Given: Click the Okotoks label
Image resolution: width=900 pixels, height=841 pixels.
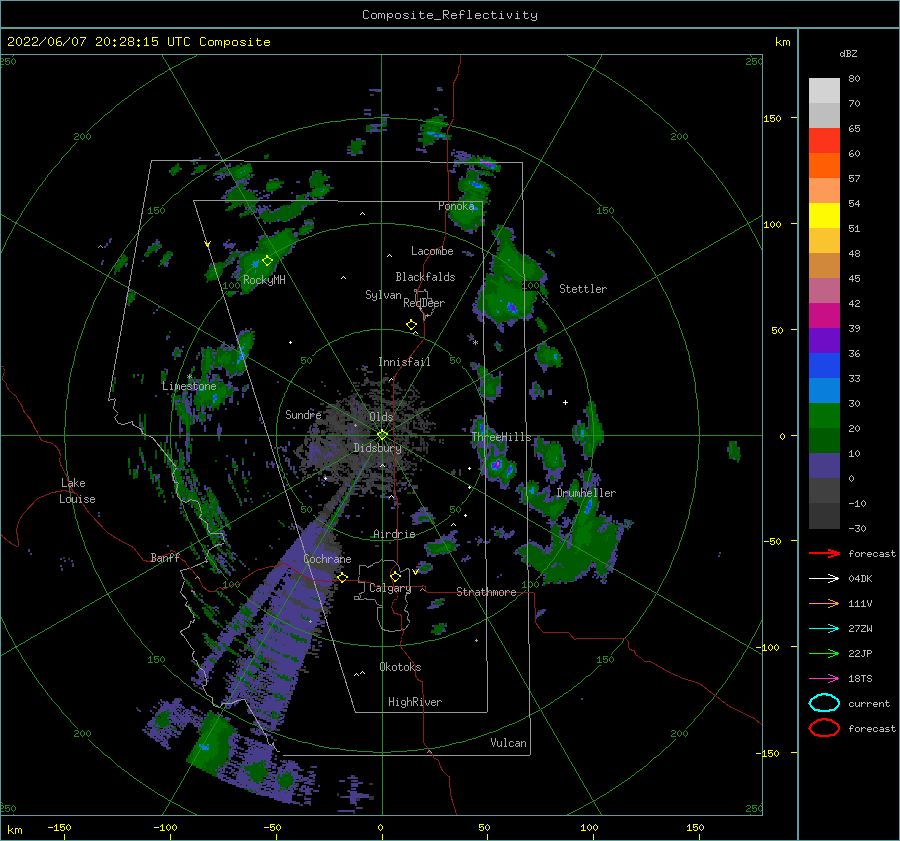Looking at the screenshot, I should [400, 667].
